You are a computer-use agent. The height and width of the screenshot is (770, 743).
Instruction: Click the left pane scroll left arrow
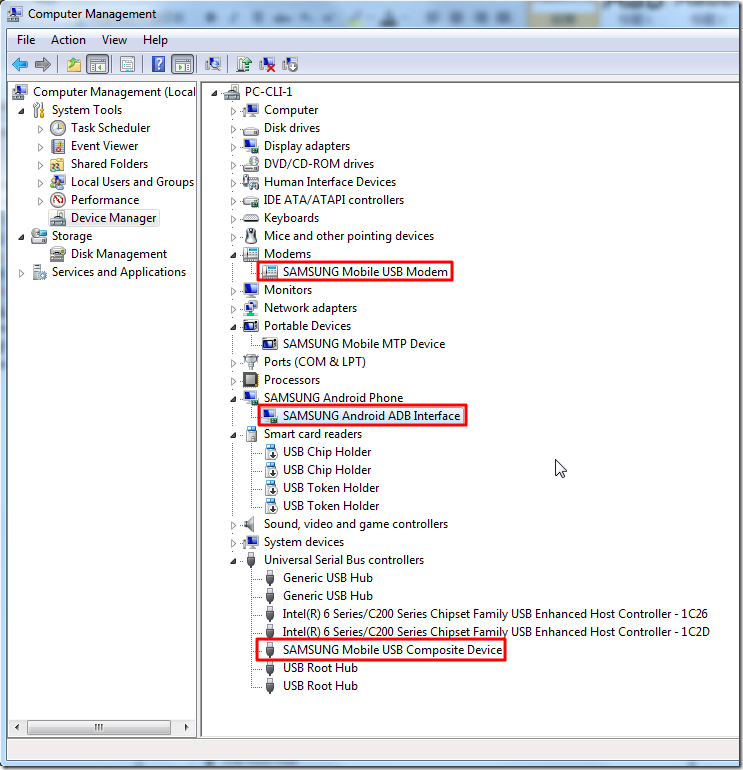point(17,727)
